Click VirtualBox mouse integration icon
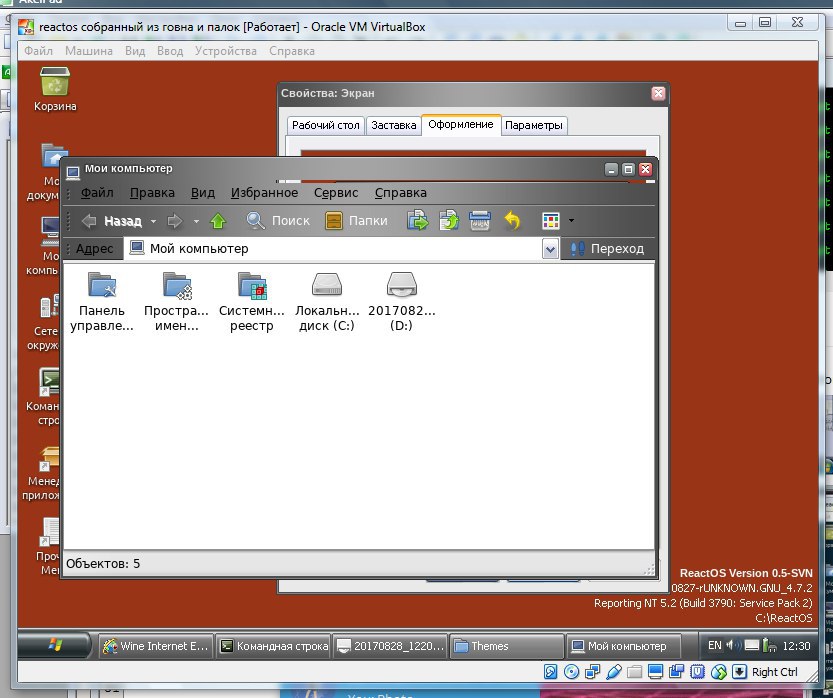 click(x=719, y=672)
